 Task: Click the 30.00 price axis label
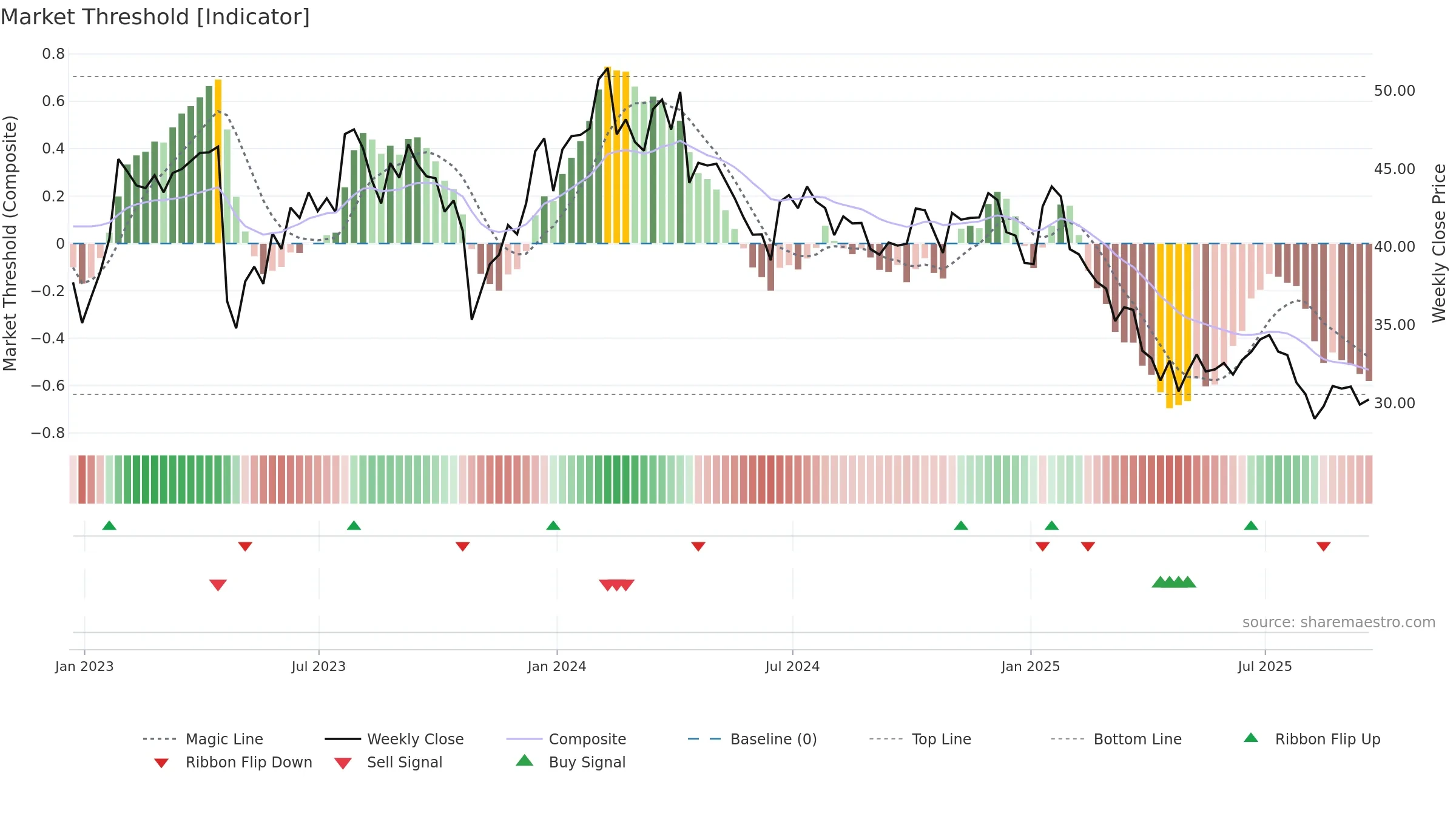(1395, 403)
